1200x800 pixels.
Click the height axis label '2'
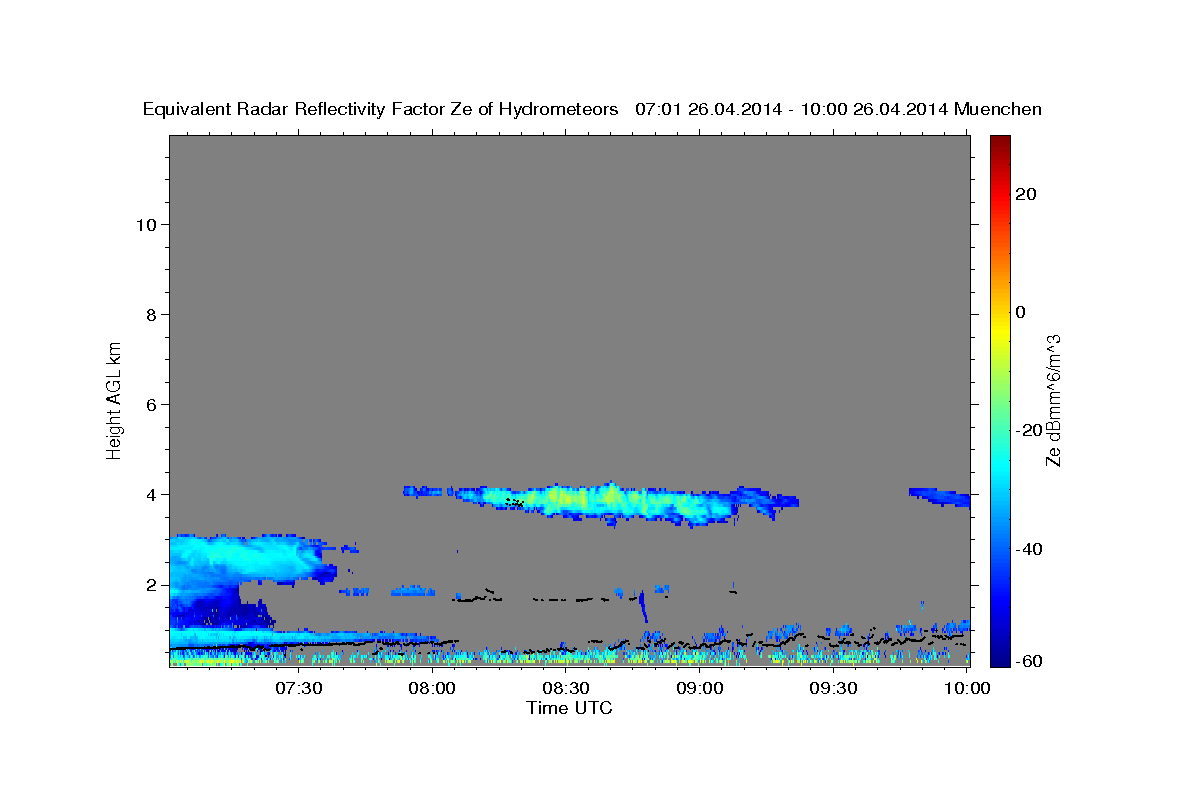coord(150,584)
